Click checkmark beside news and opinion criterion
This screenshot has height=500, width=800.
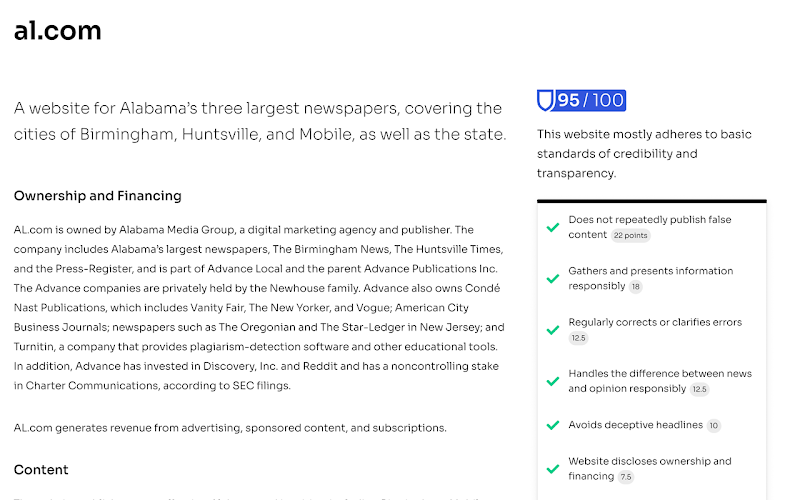point(553,381)
